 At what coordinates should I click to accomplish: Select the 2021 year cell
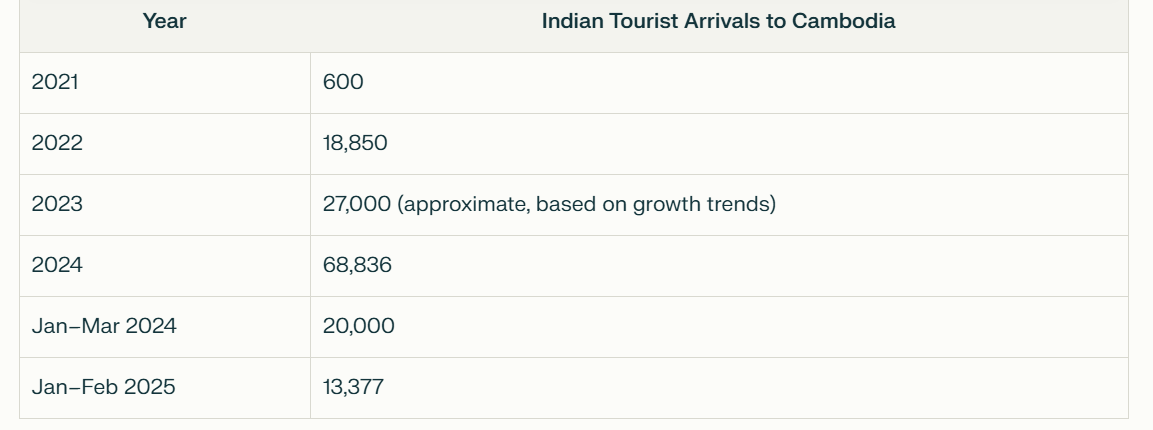pyautogui.click(x=55, y=82)
